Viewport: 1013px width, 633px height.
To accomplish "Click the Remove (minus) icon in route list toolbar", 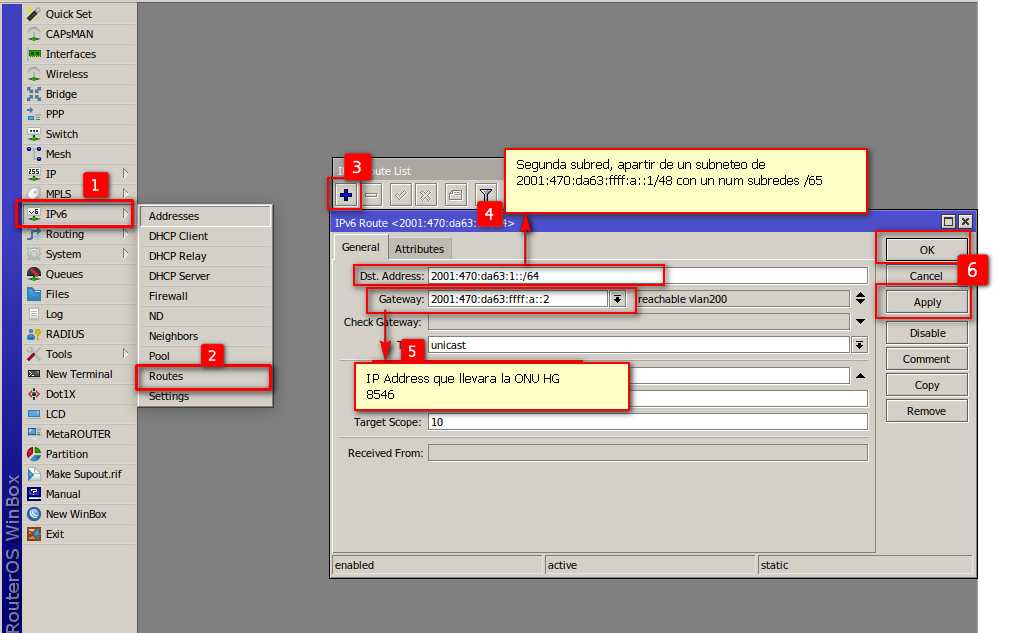I will (x=371, y=194).
